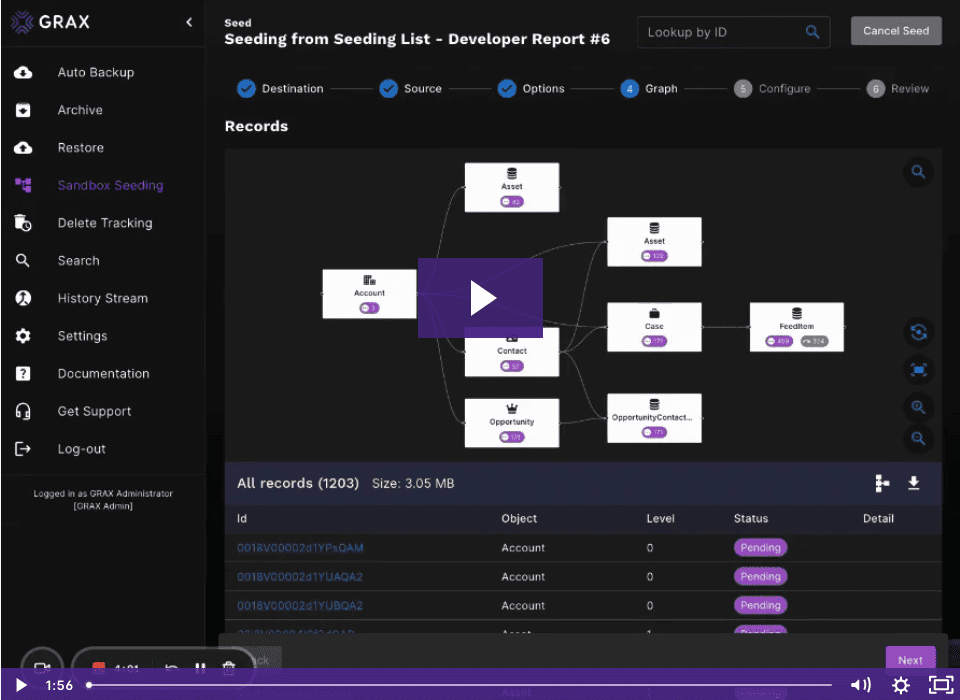The width and height of the screenshot is (960, 700).
Task: Click the graph refresh icon
Action: pos(918,332)
